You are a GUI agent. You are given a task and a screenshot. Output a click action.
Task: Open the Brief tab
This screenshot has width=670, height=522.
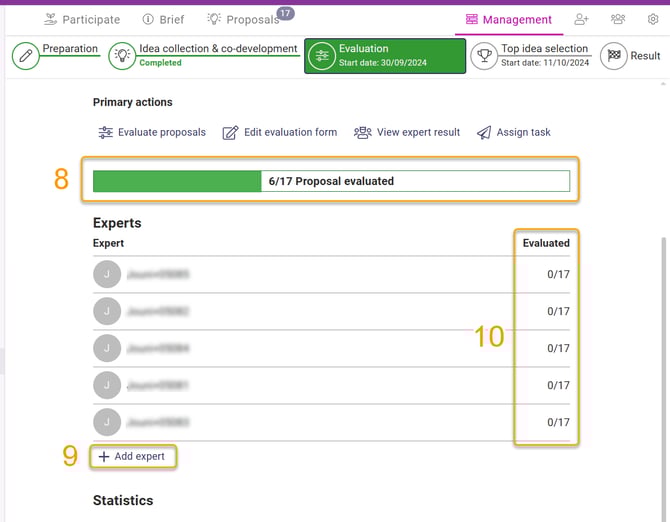pyautogui.click(x=163, y=20)
